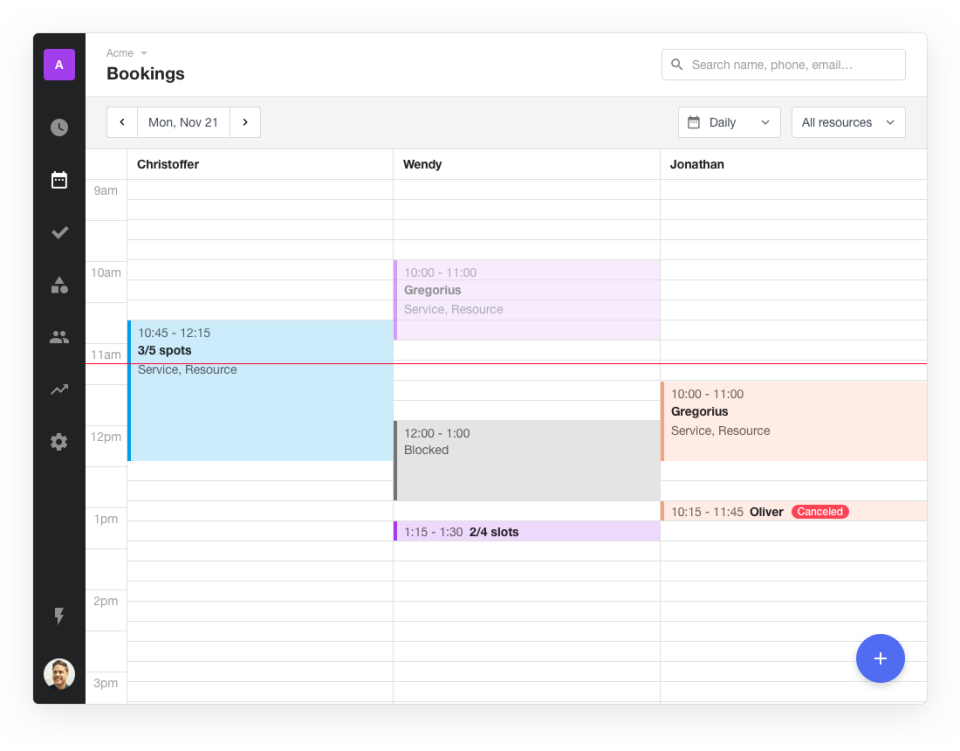Expand the All resources dropdown

[848, 122]
